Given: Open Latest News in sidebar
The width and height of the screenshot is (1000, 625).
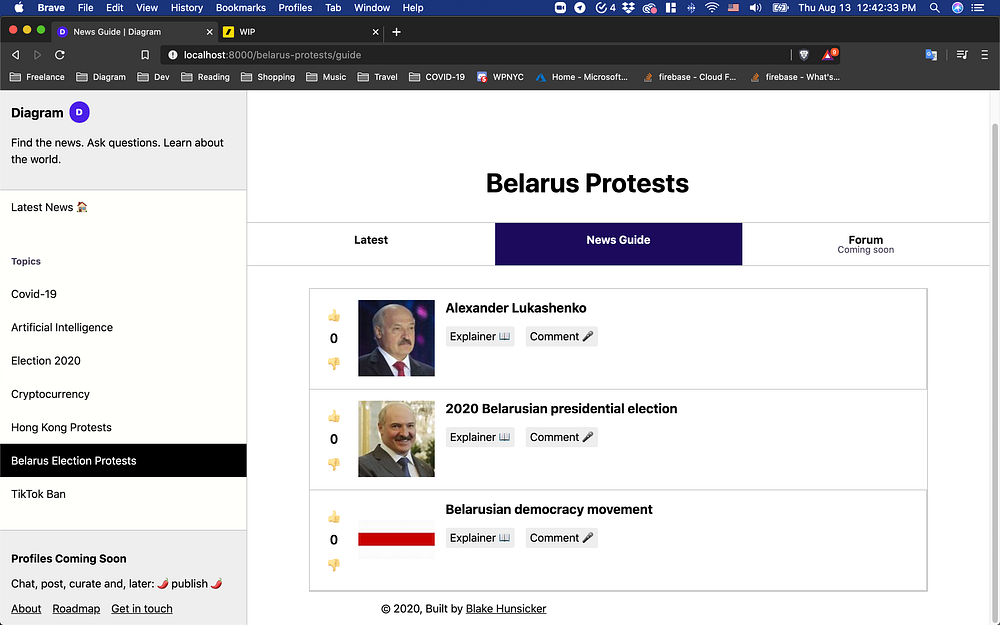Looking at the screenshot, I should (49, 207).
